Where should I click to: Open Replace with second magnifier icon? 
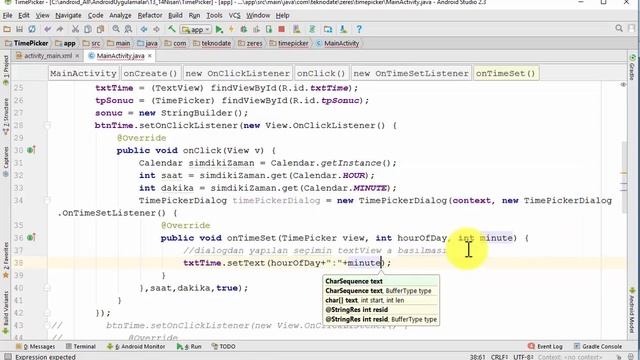click(128, 29)
